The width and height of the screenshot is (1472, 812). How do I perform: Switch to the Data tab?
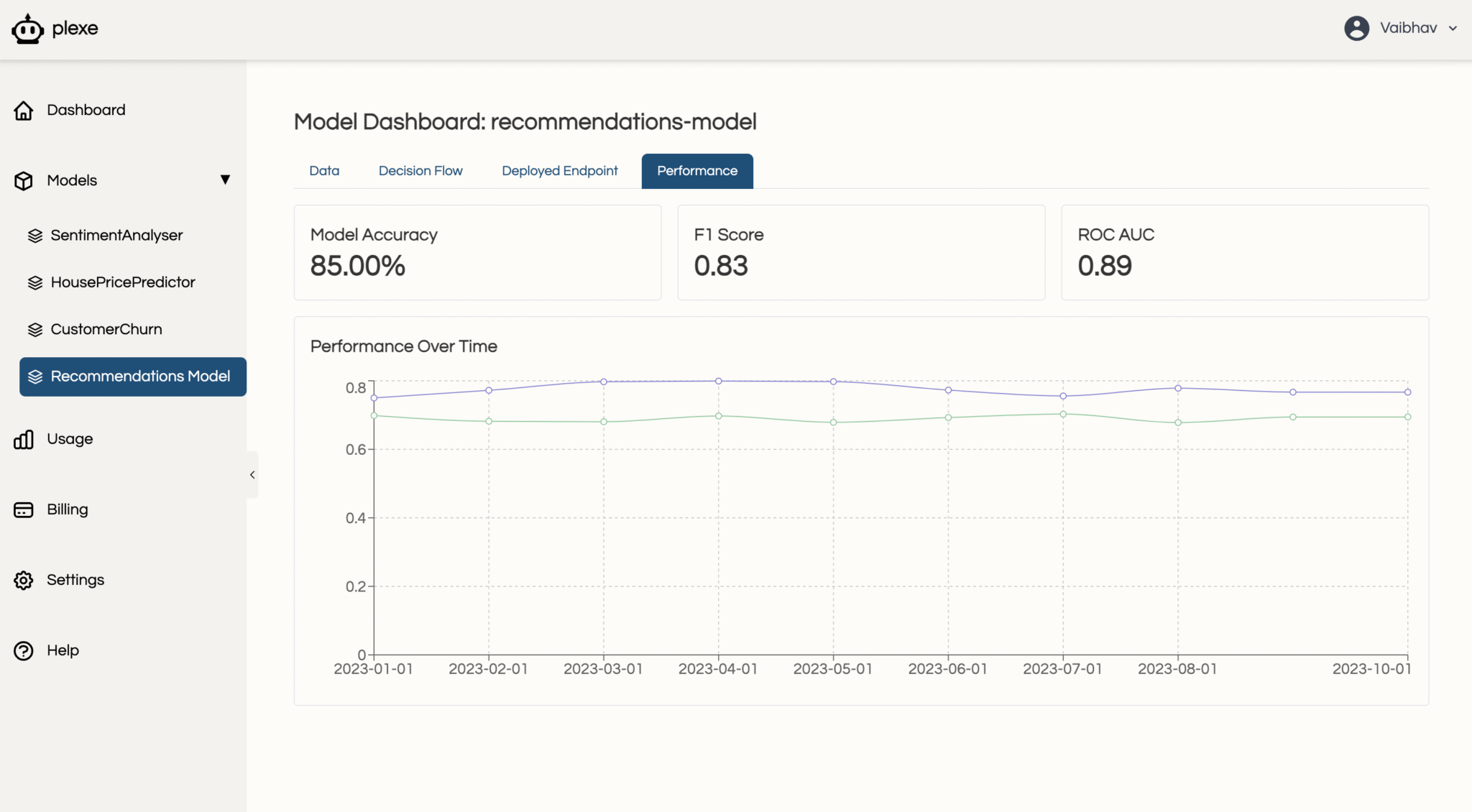point(324,171)
